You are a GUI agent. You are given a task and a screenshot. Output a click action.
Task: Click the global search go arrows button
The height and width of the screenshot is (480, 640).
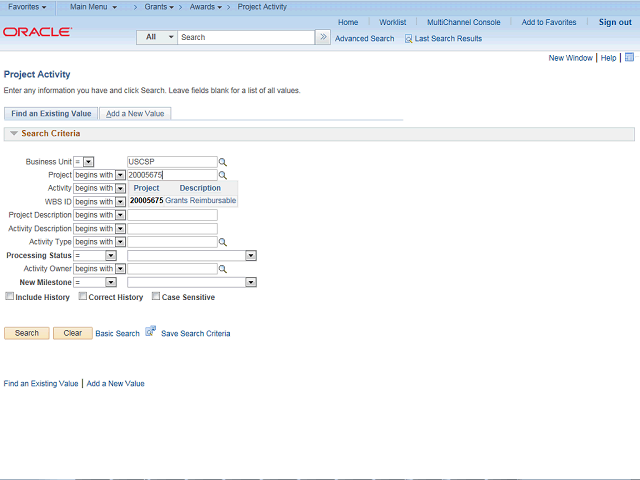tap(323, 37)
